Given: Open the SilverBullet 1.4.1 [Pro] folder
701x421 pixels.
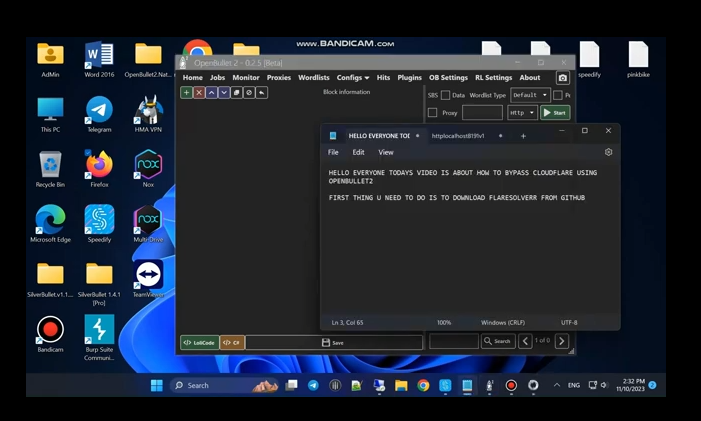Looking at the screenshot, I should [99, 283].
